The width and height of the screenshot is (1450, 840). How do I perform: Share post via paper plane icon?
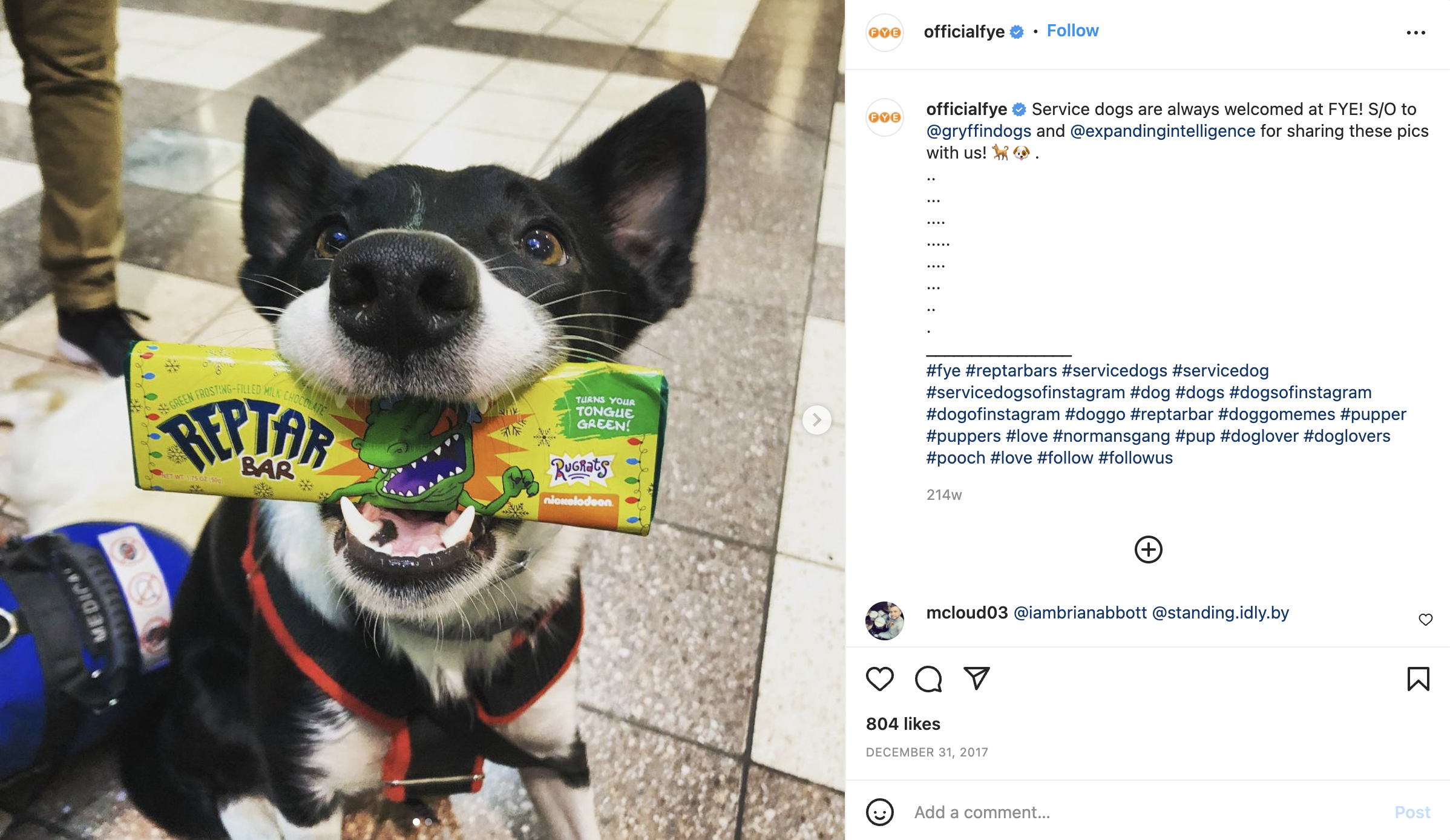click(976, 678)
